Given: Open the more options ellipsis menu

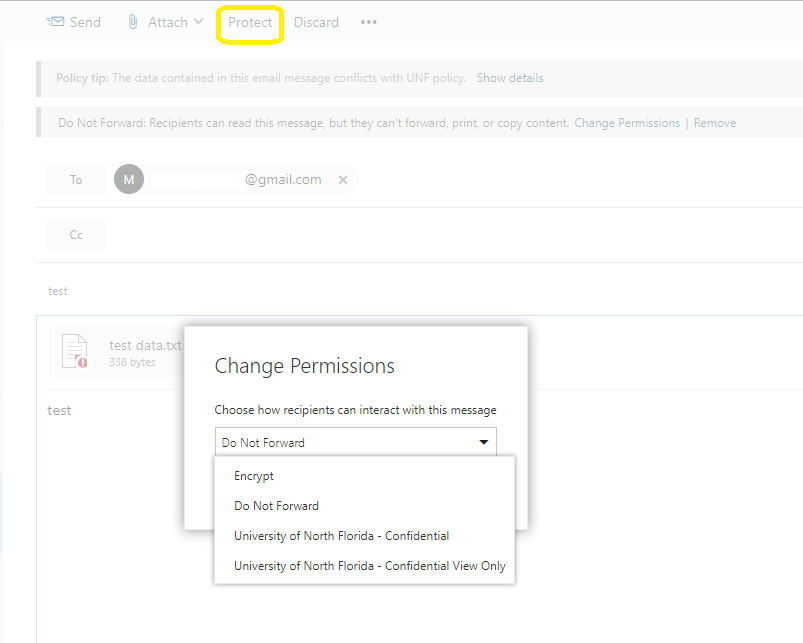Looking at the screenshot, I should (369, 22).
